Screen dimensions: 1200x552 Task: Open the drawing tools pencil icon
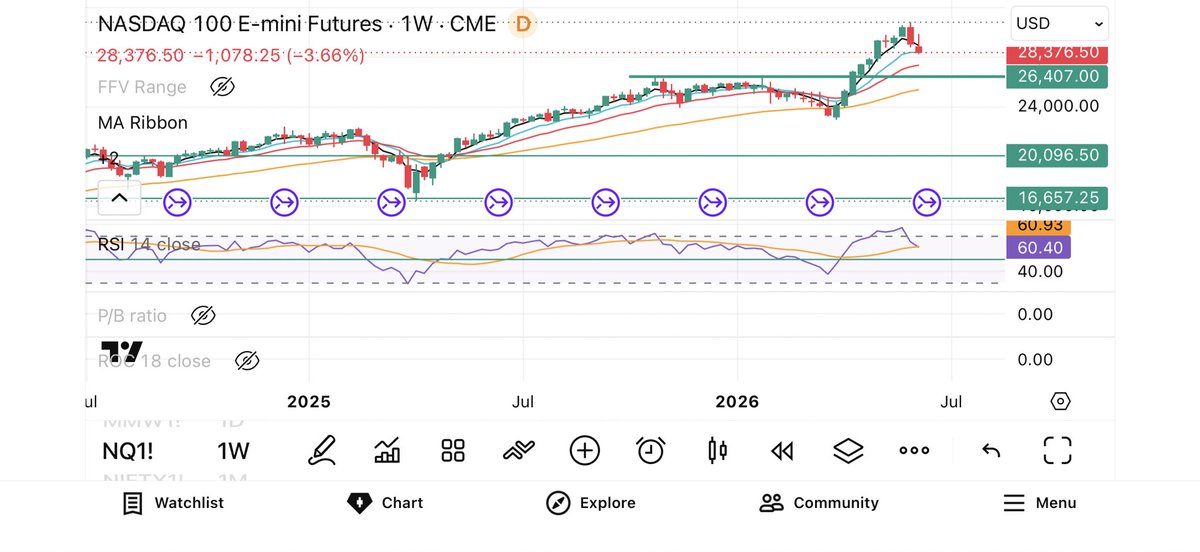(321, 450)
